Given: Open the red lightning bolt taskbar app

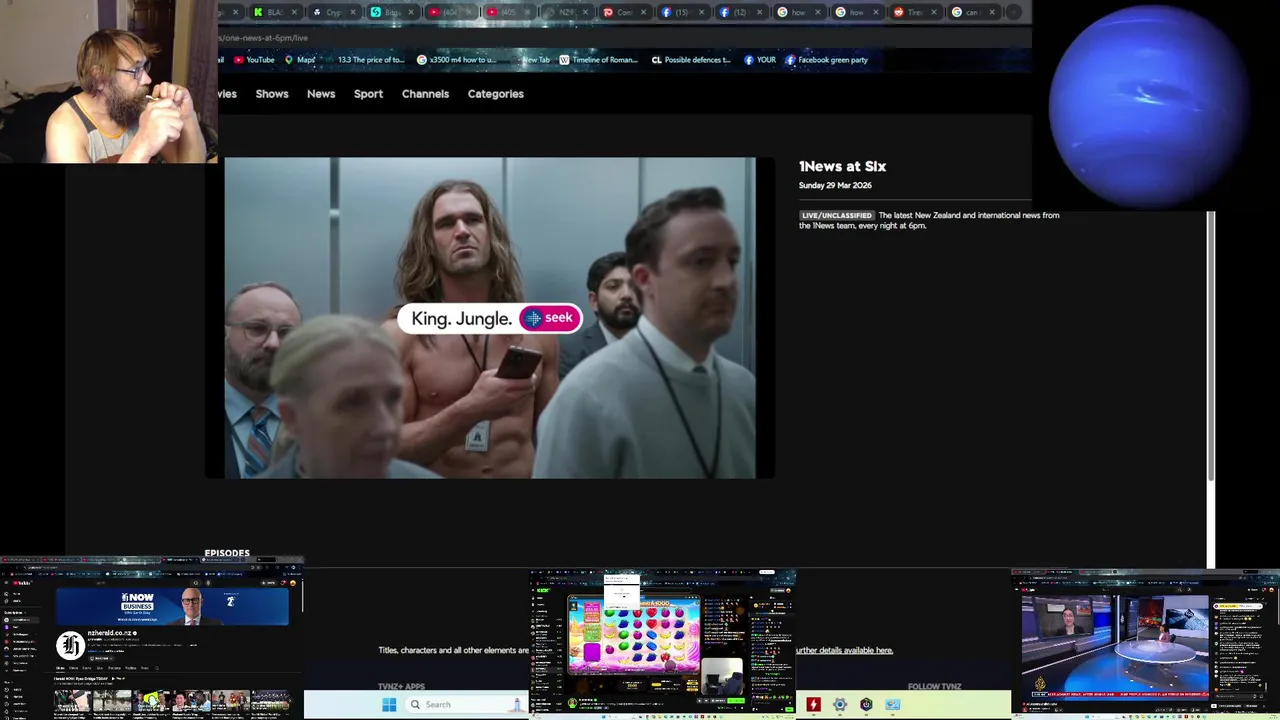Looking at the screenshot, I should click(x=814, y=705).
